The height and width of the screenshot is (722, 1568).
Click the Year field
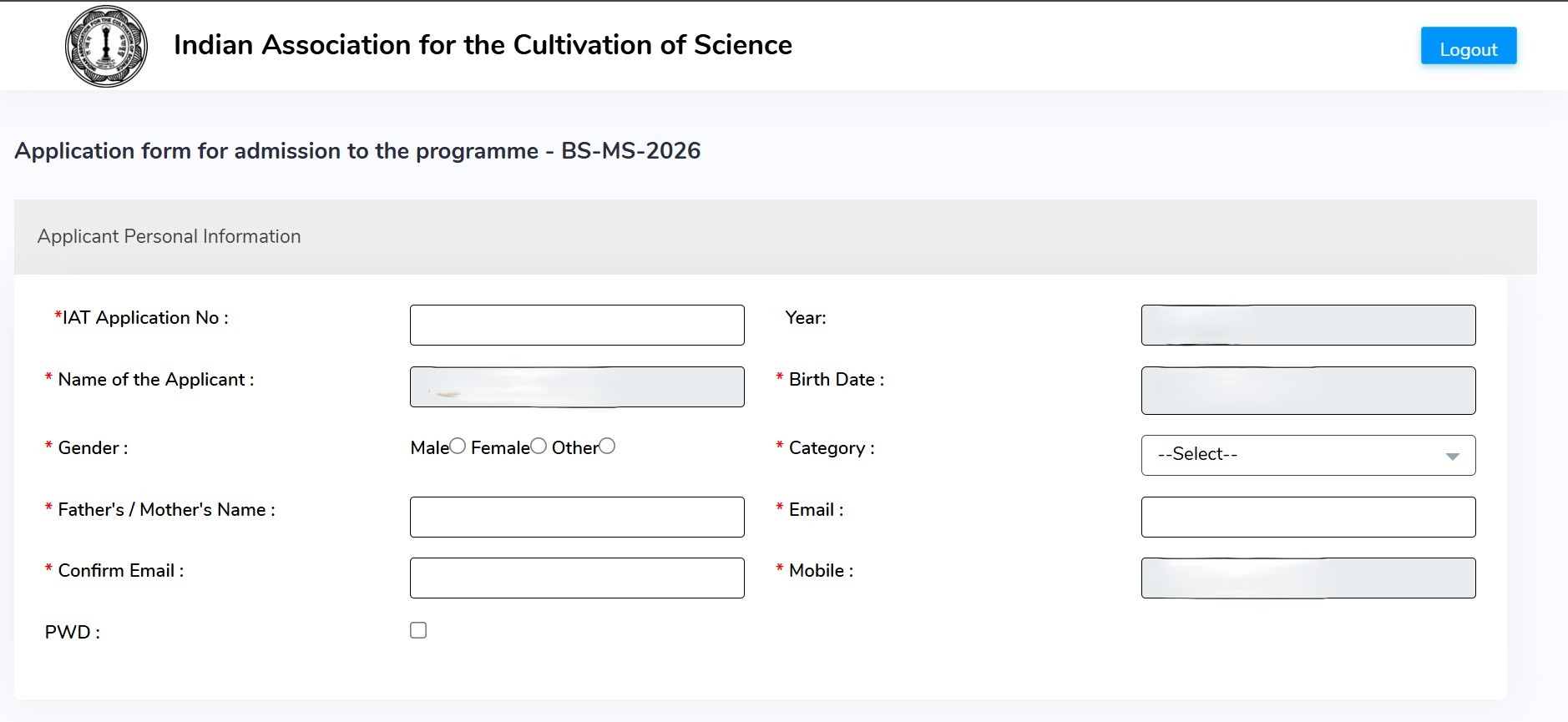click(x=1308, y=325)
